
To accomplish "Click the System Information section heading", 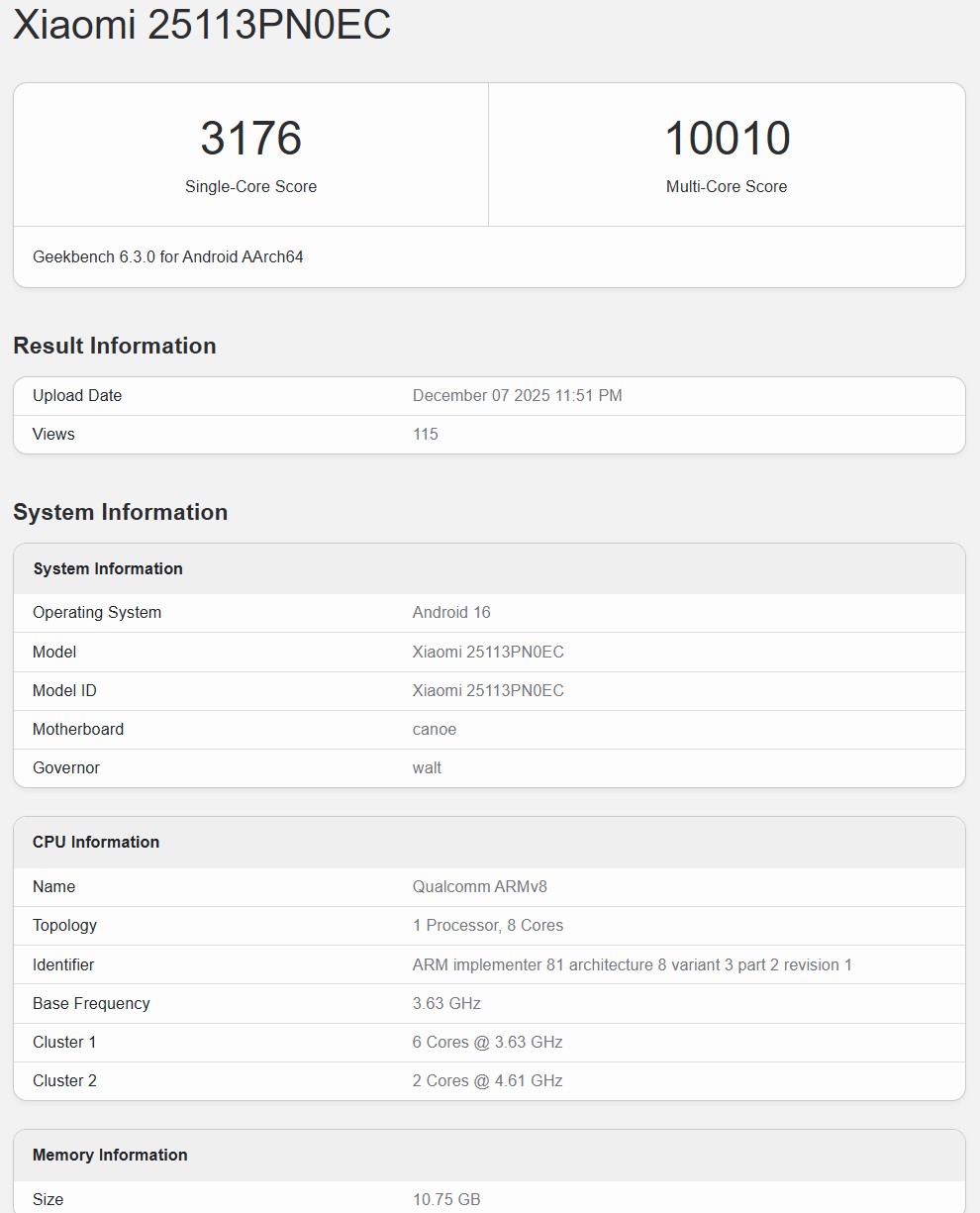I will pyautogui.click(x=121, y=512).
